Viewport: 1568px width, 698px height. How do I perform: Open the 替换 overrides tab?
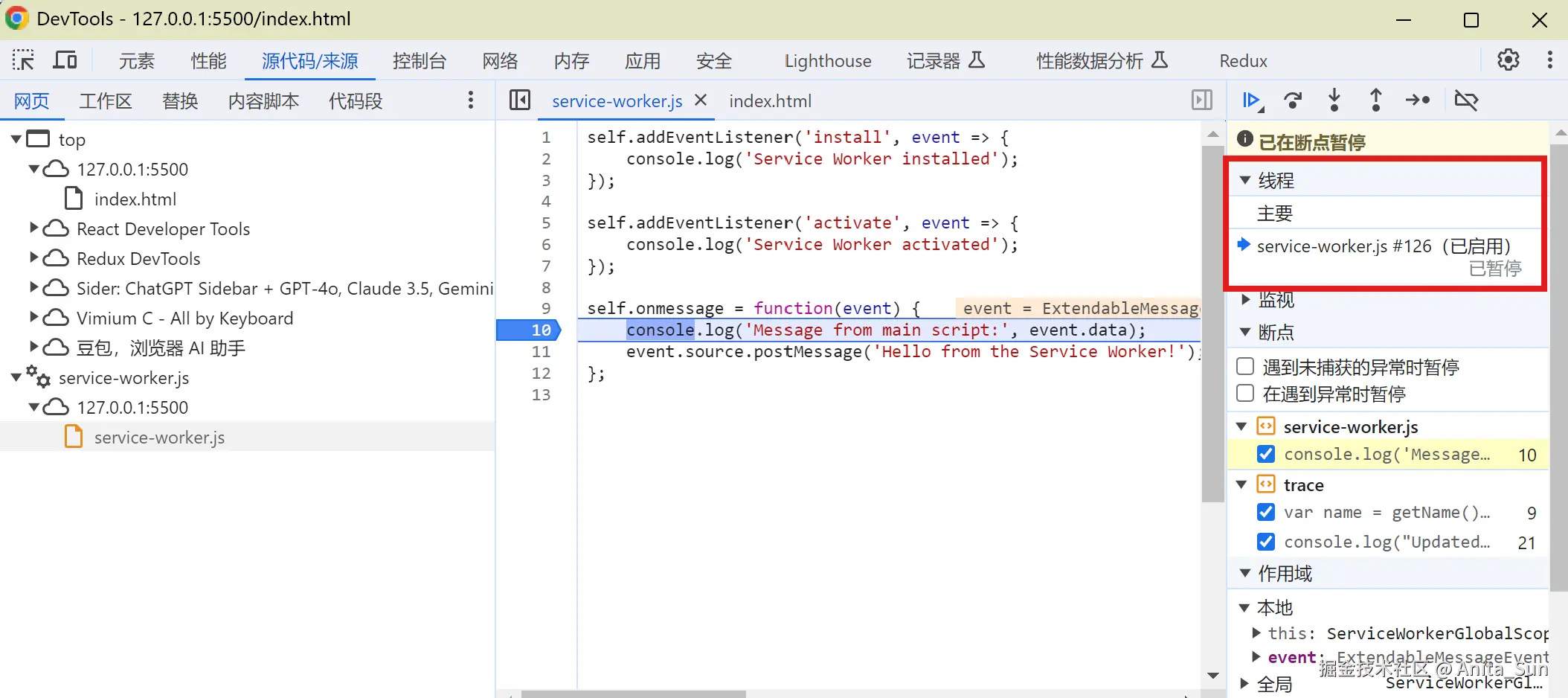180,101
